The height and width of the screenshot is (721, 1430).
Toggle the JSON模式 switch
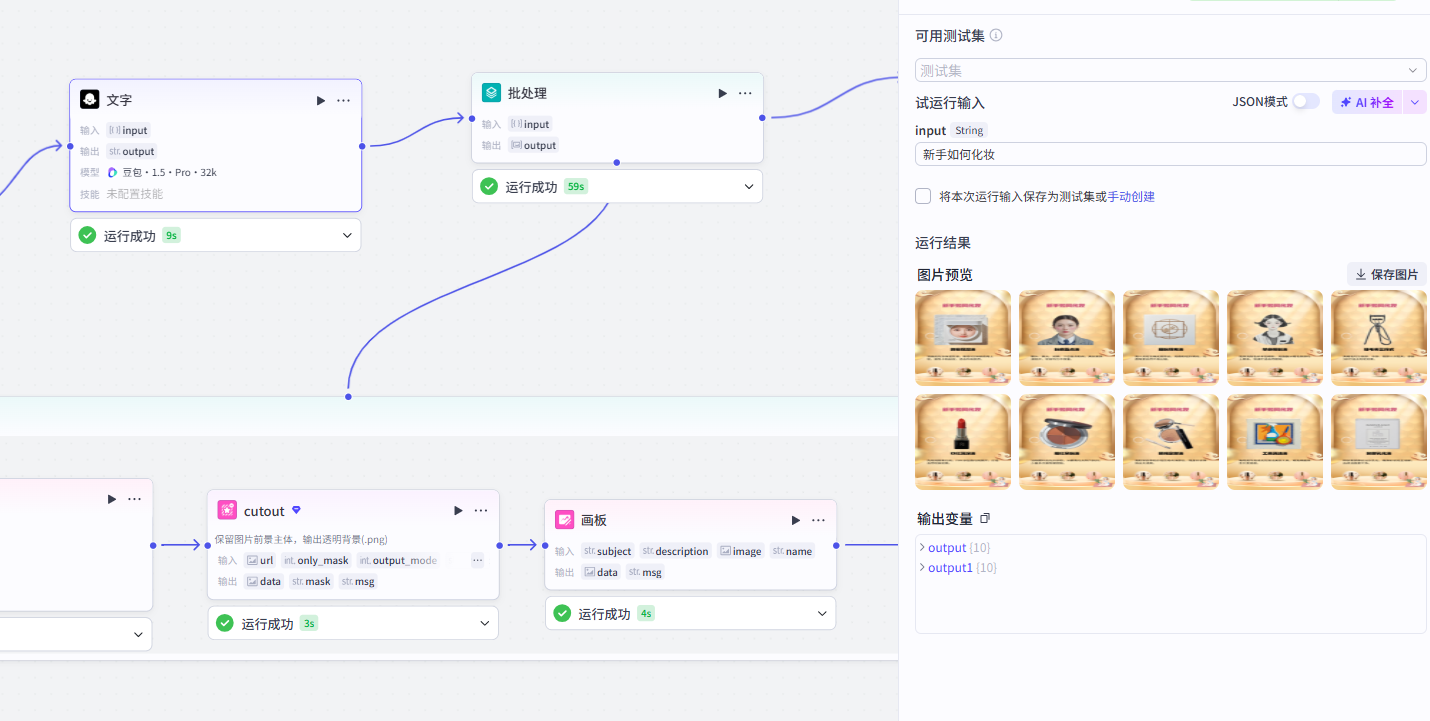(x=1306, y=101)
